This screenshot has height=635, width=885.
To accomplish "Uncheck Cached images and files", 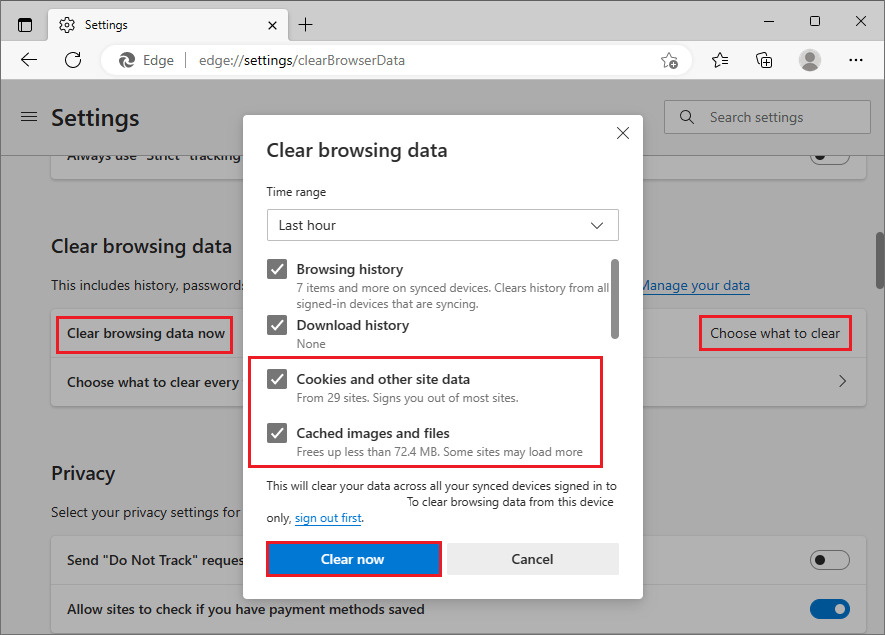I will tap(277, 433).
